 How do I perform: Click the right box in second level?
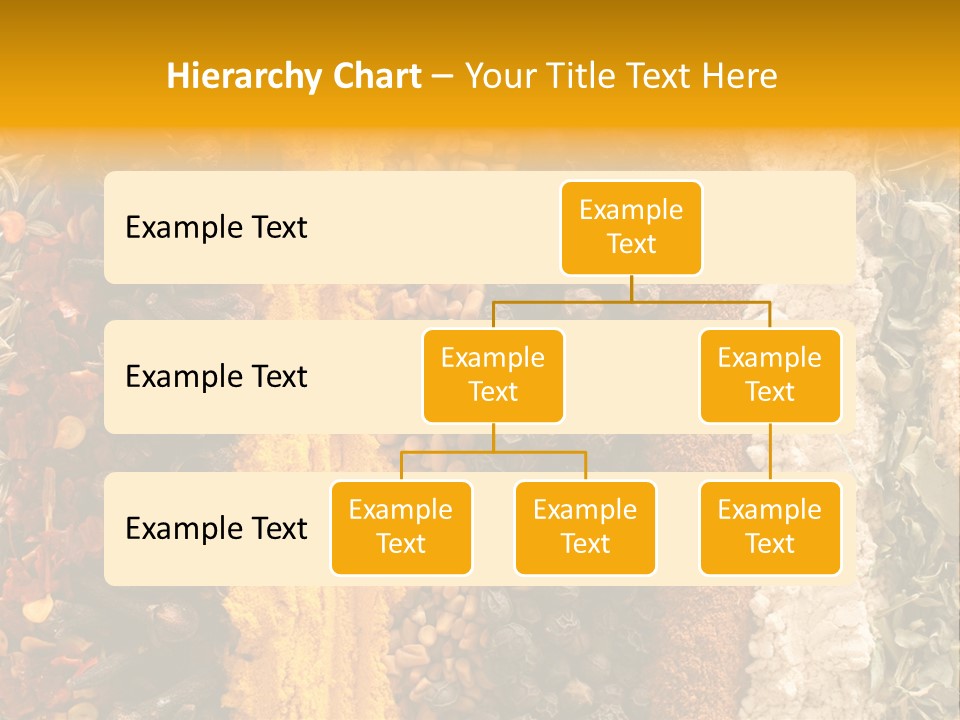(770, 375)
